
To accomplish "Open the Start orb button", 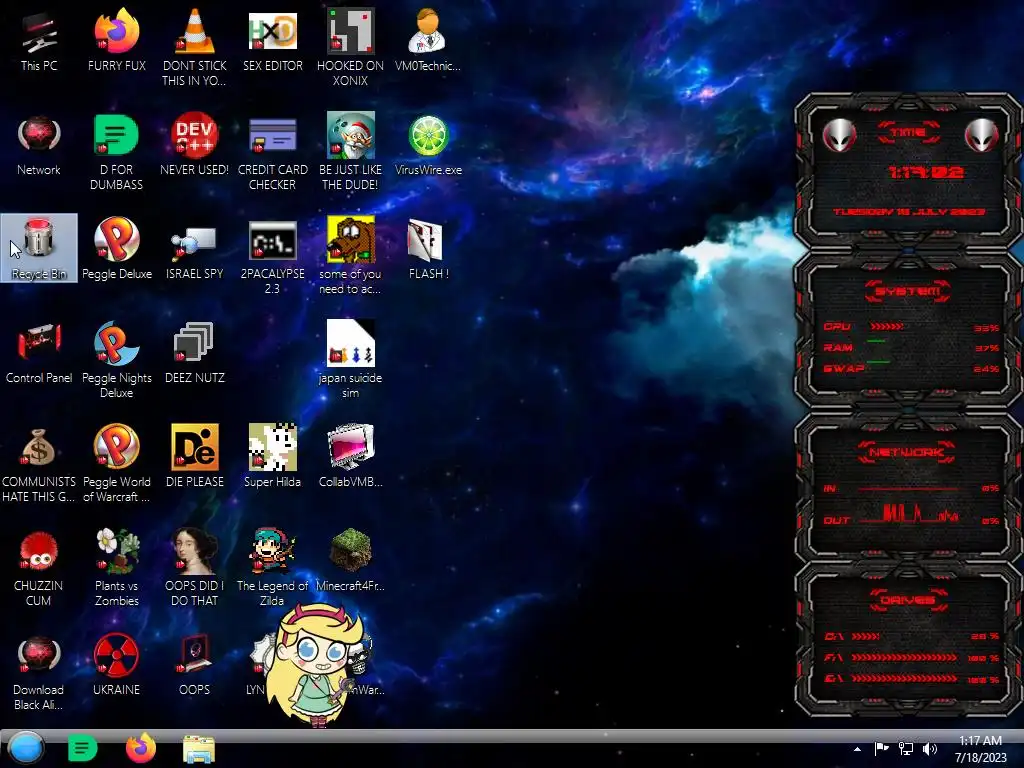I will [26, 748].
